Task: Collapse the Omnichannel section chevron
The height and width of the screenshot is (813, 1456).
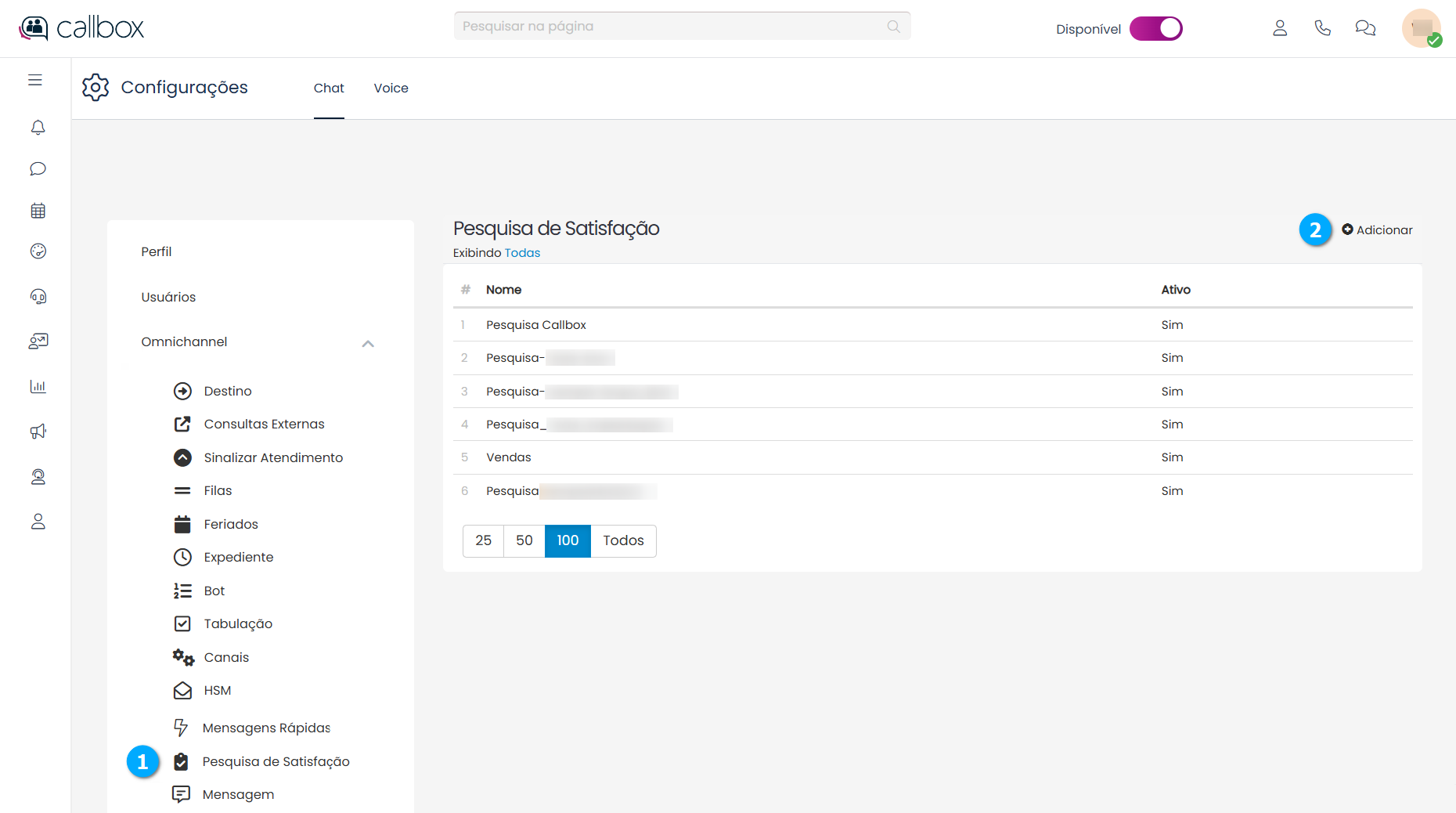Action: click(368, 343)
